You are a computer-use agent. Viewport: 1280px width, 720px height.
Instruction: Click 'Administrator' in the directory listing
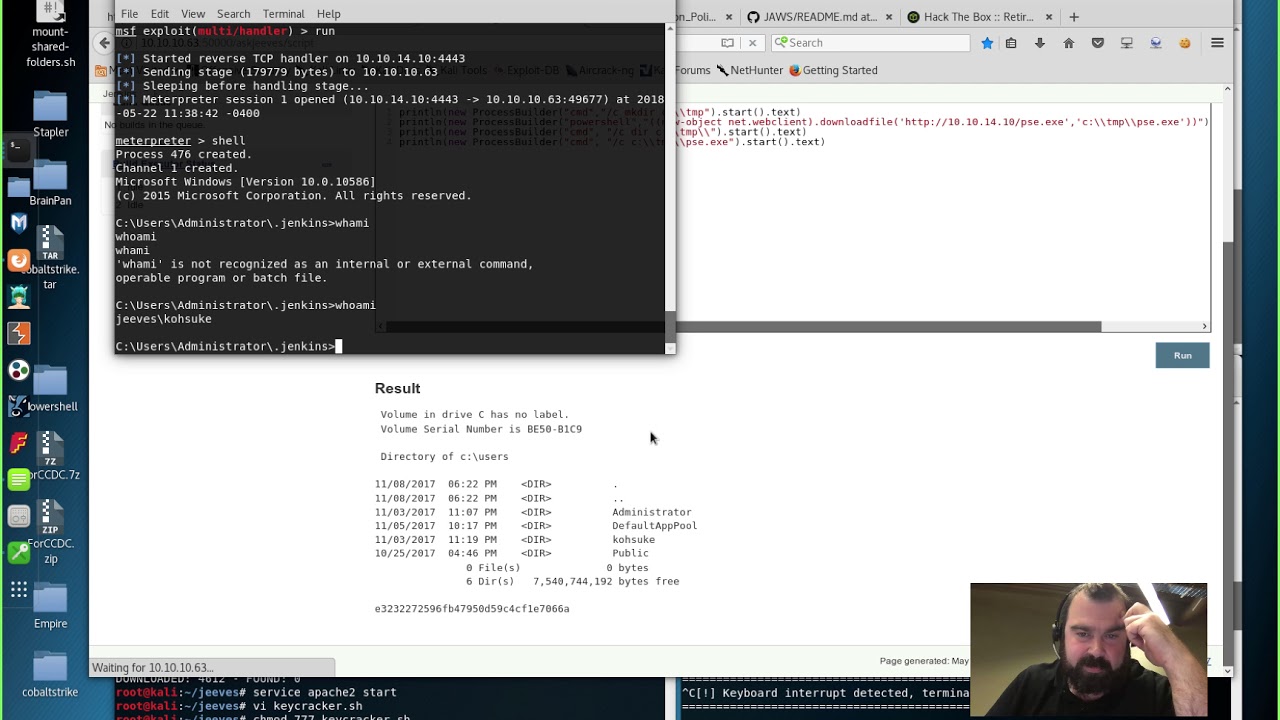click(651, 512)
